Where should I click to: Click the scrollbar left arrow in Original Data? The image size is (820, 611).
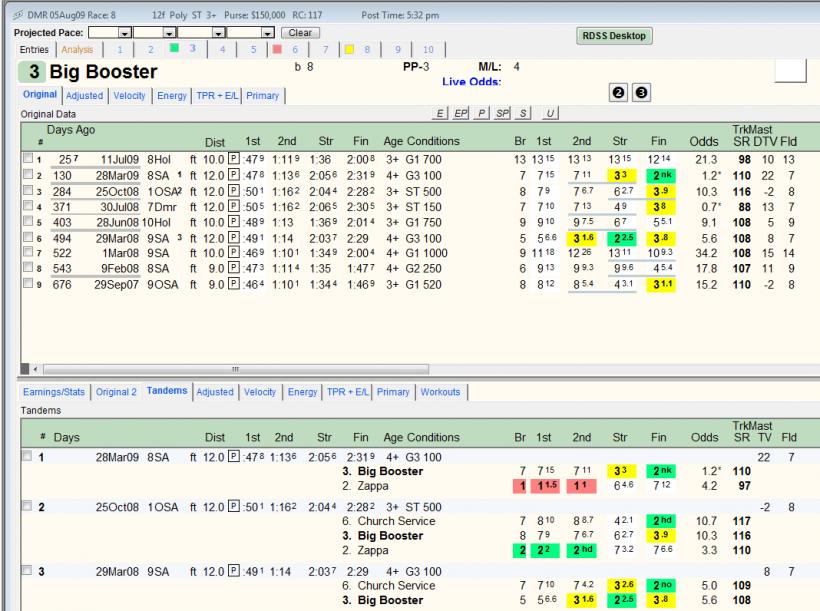35,369
